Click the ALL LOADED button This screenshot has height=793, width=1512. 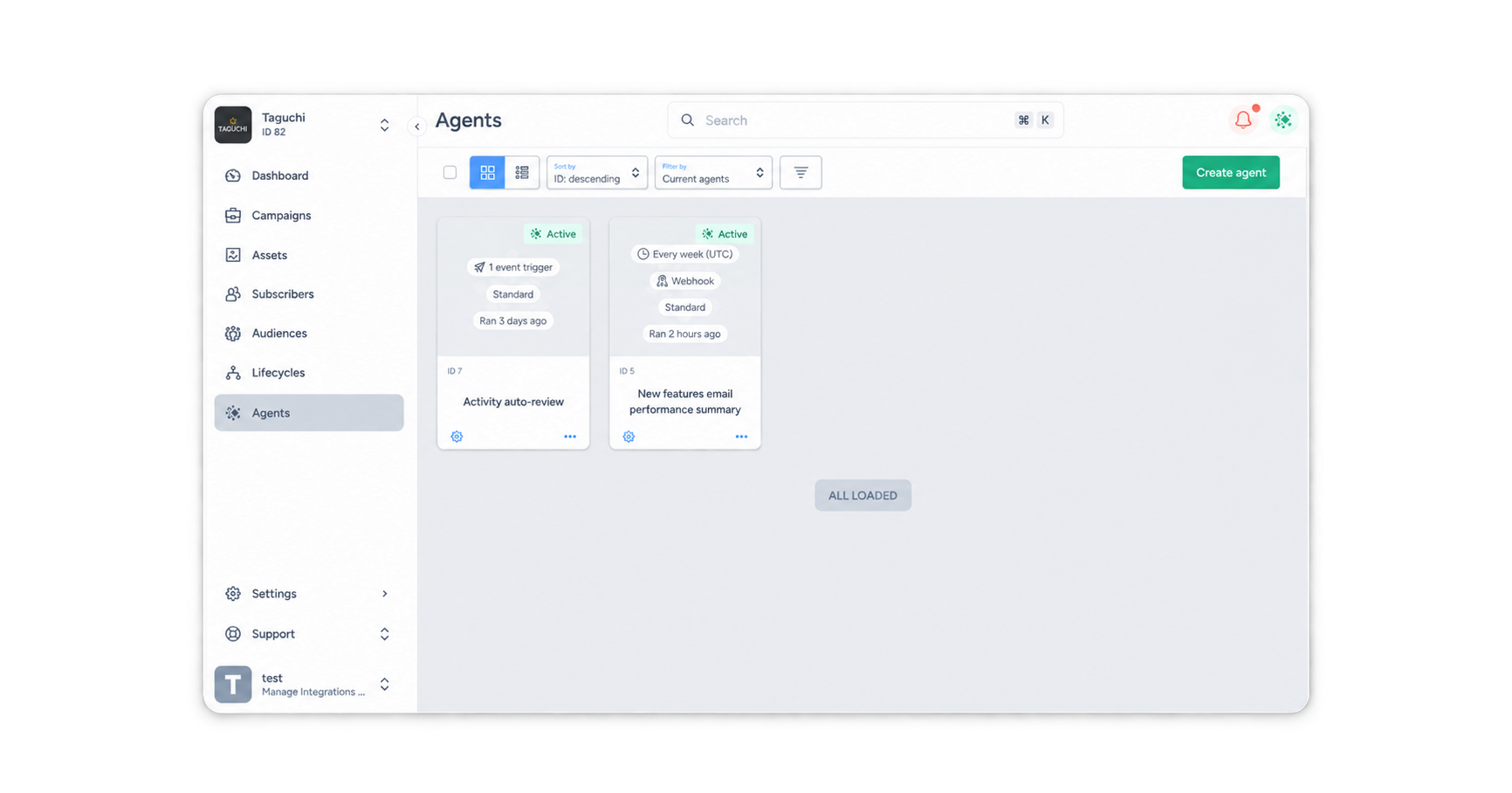(x=863, y=495)
